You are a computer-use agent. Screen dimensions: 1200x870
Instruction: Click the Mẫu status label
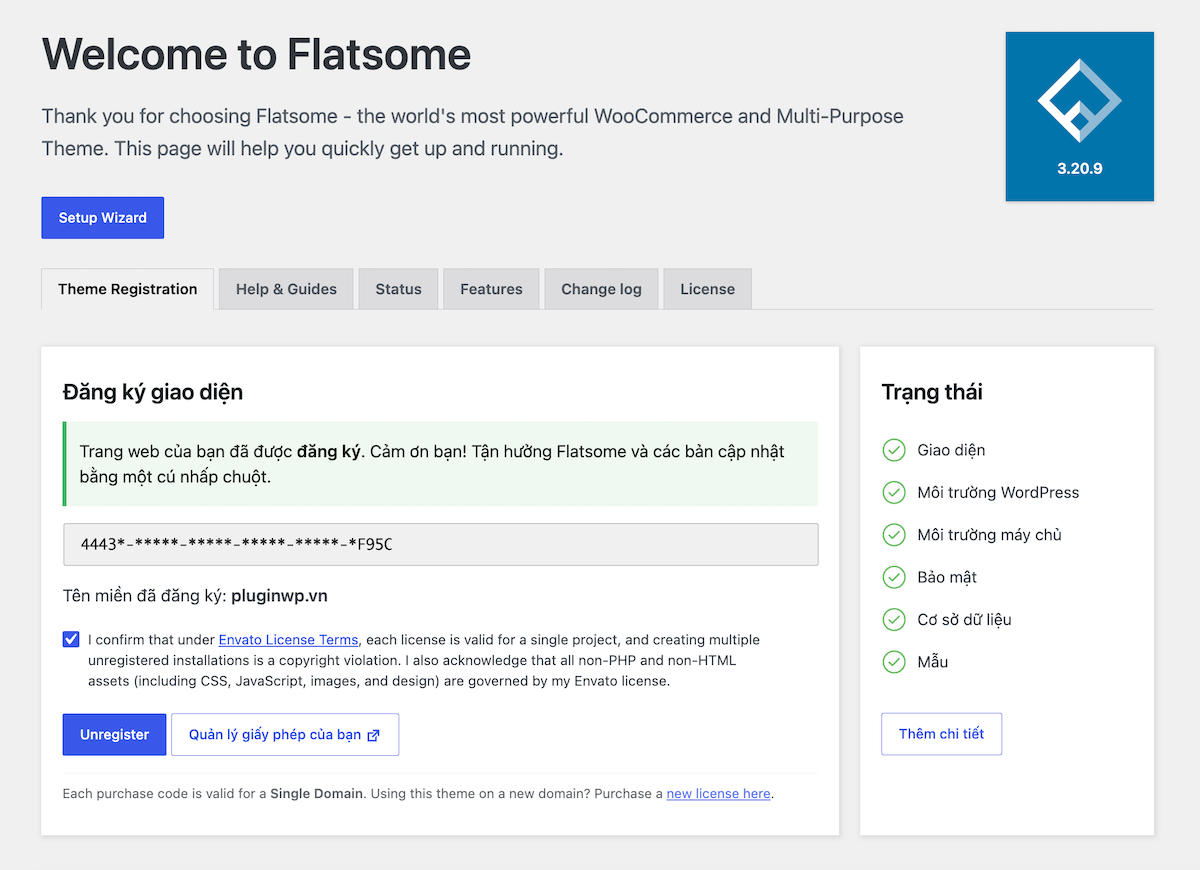(933, 662)
